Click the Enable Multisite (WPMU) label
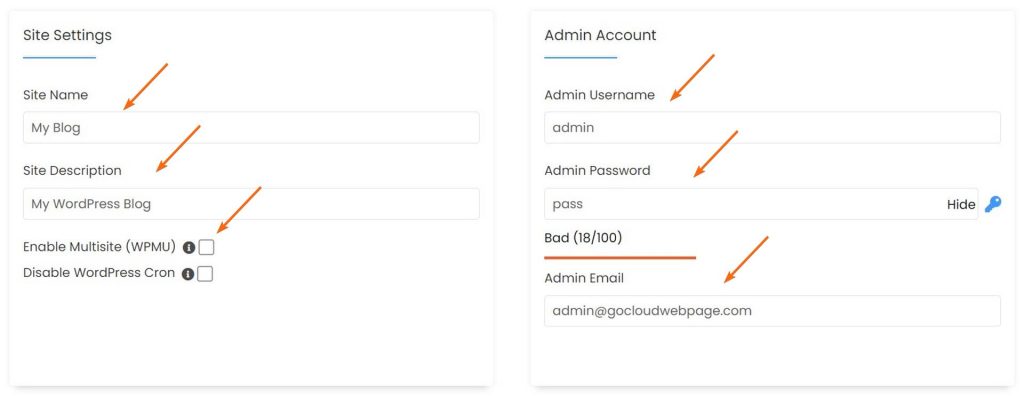The height and width of the screenshot is (396, 1024). 100,247
